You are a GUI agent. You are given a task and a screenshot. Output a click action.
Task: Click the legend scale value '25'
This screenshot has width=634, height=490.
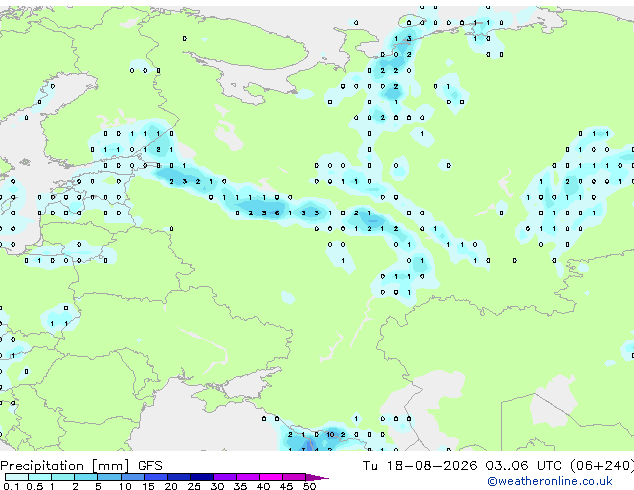pos(194,486)
